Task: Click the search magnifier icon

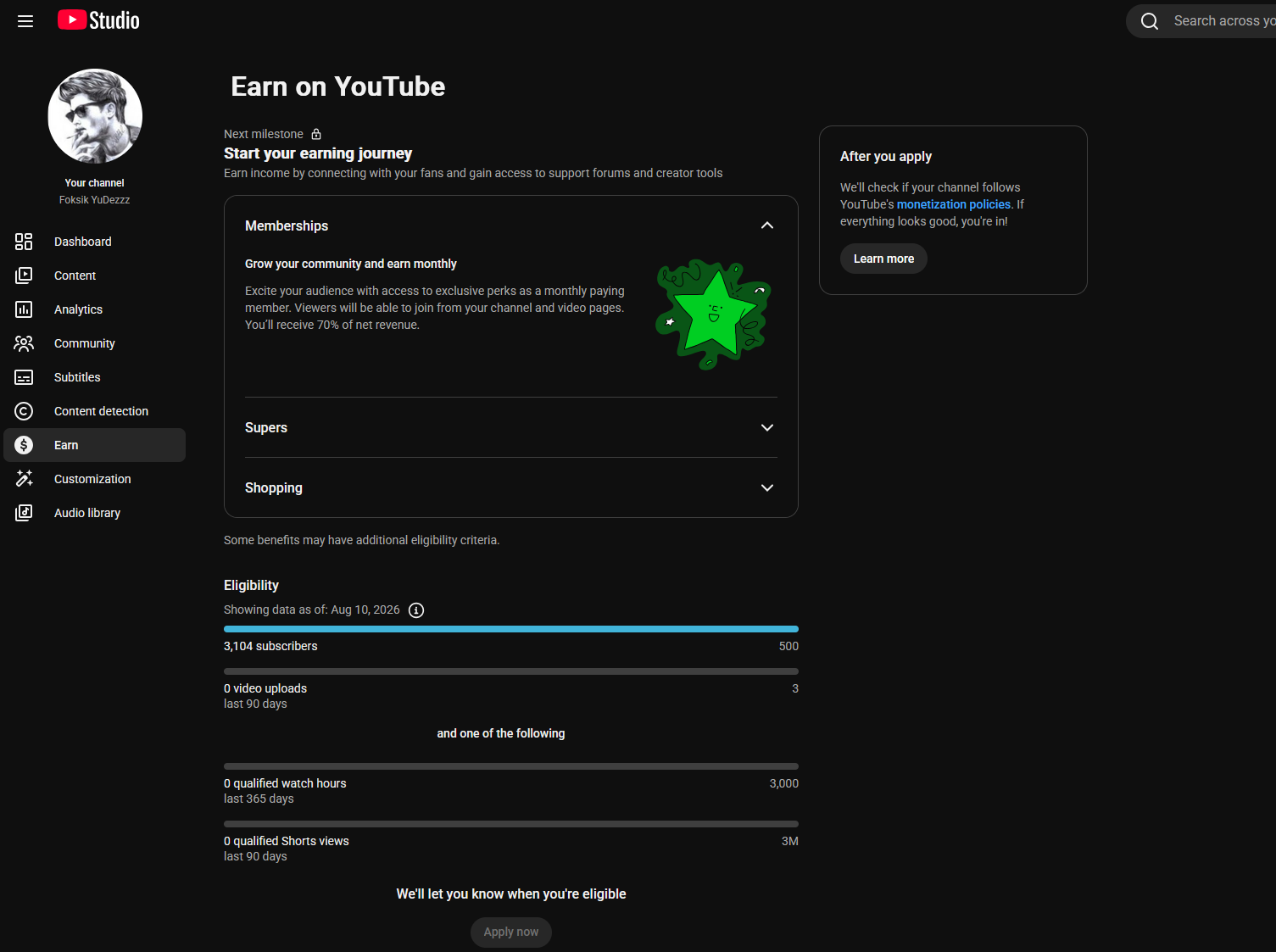Action: [1150, 21]
